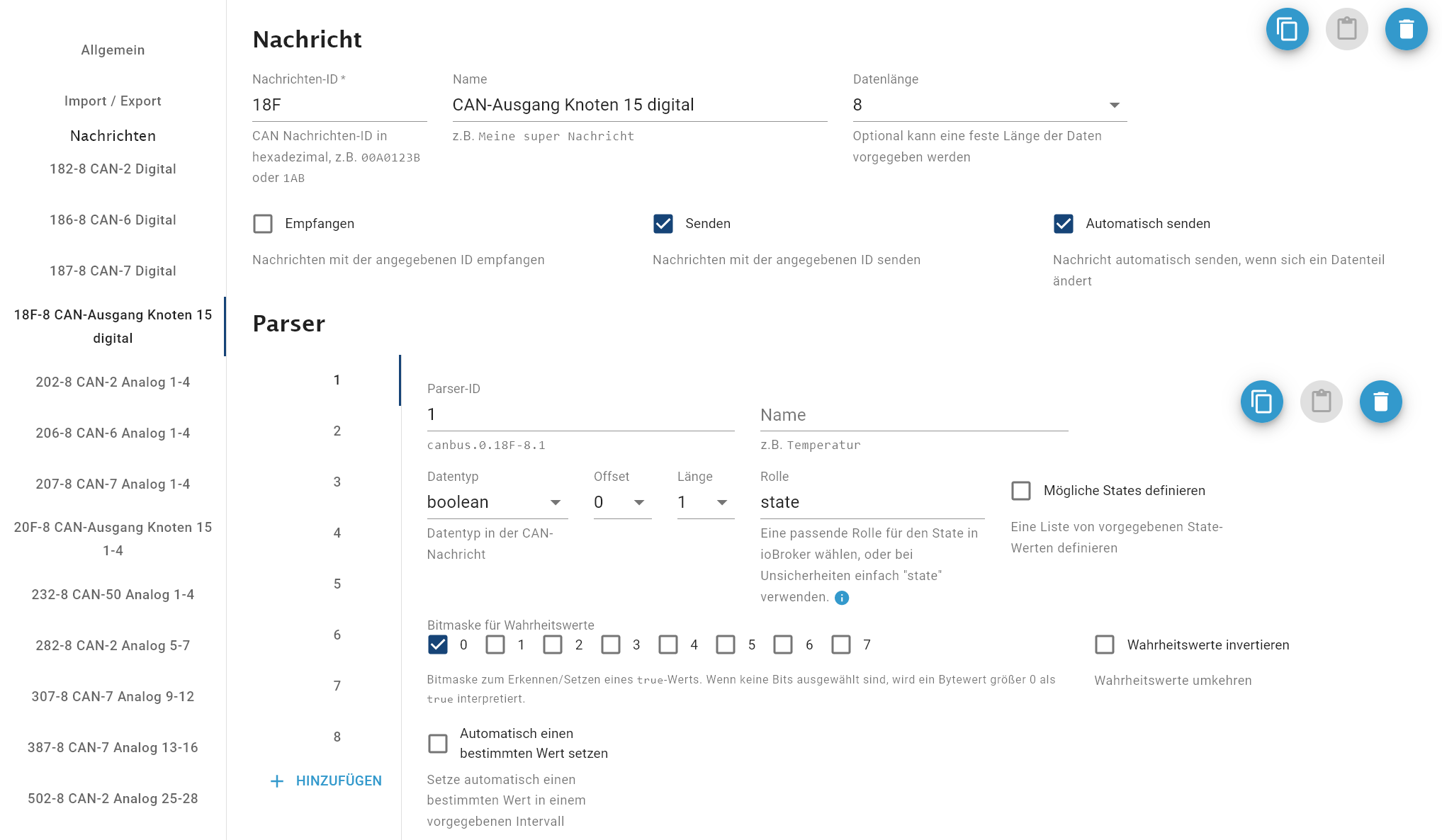Screen dimensions: 1442x840
Task: Copy the parser using its copy icon
Action: (1261, 402)
